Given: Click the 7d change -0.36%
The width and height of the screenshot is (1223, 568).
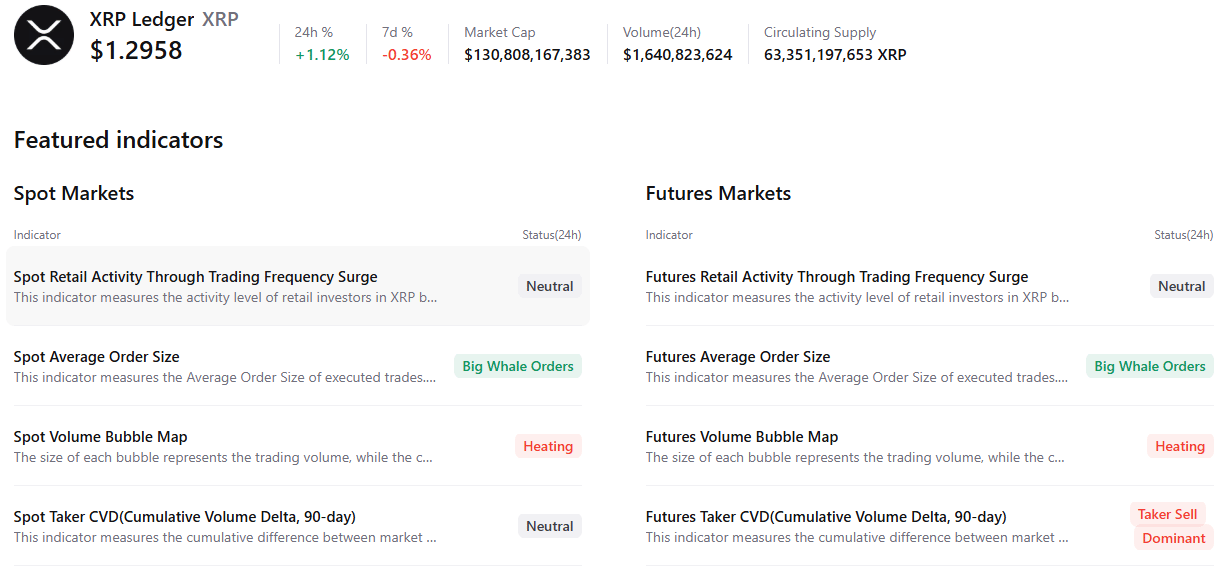Looking at the screenshot, I should point(407,55).
